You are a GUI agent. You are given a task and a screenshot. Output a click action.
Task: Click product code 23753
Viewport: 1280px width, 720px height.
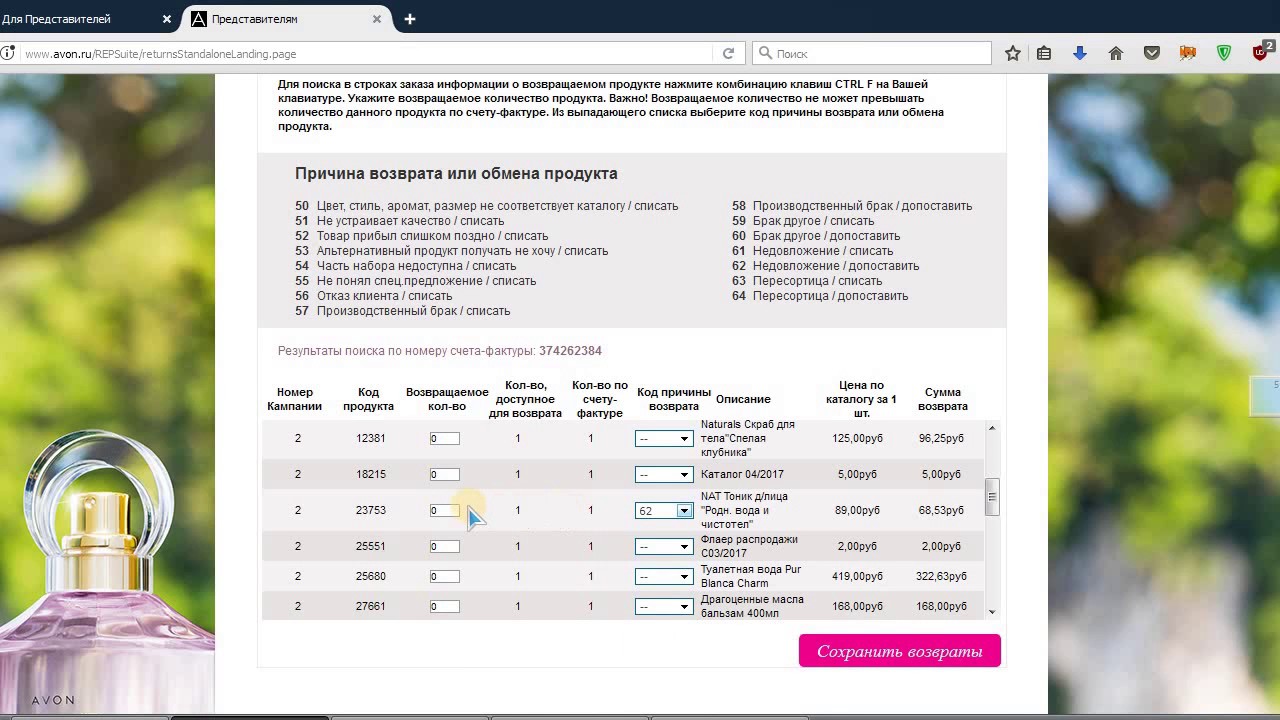[371, 511]
